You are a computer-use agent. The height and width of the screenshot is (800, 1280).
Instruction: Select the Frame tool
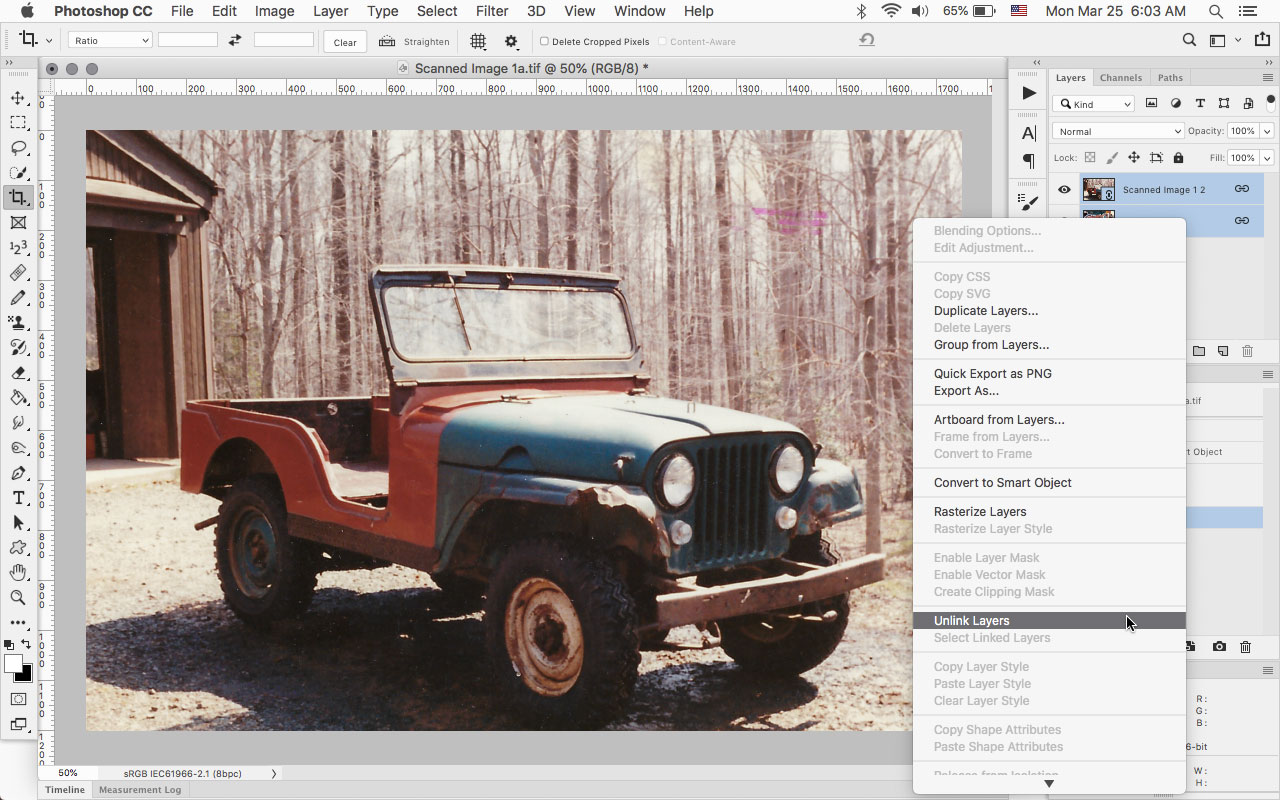[x=18, y=223]
